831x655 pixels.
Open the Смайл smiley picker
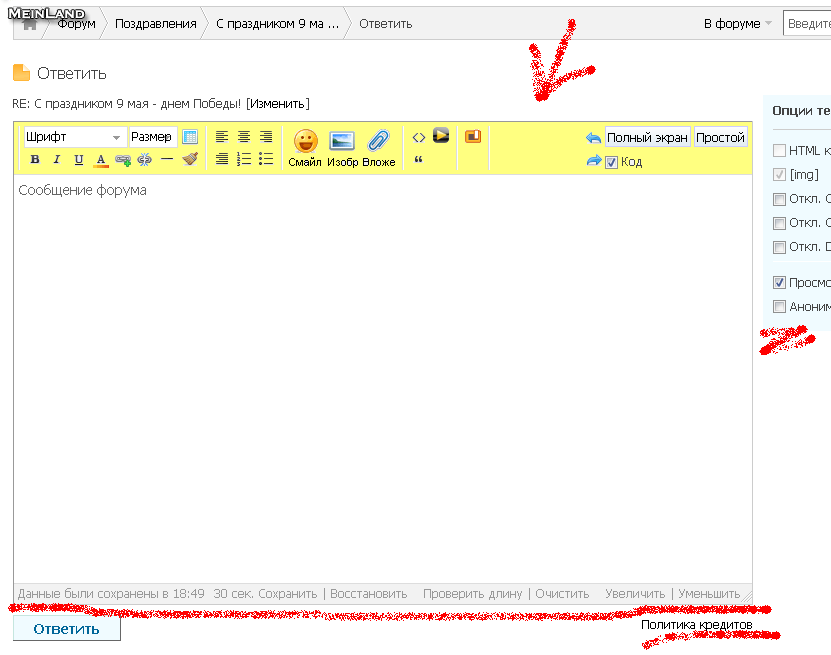305,147
